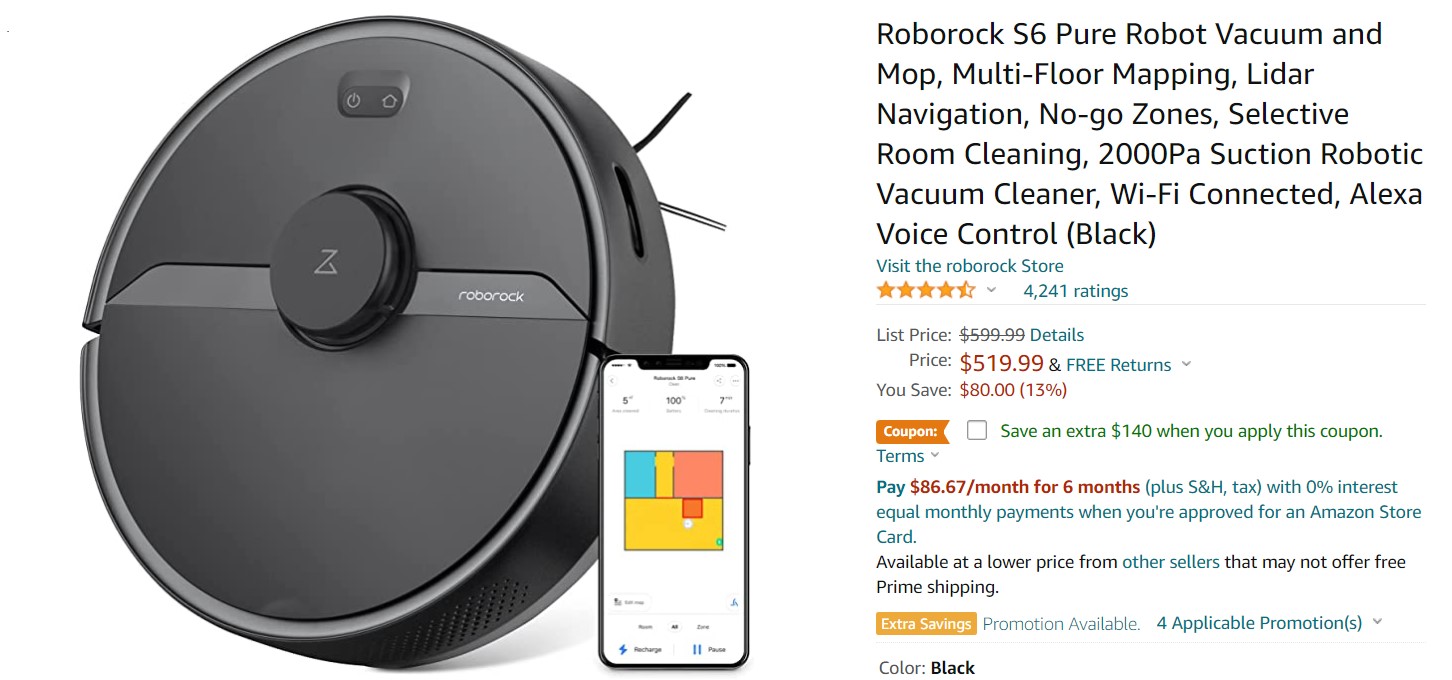Expand the FREE Returns dropdown chevron
The image size is (1452, 680).
point(1187,364)
